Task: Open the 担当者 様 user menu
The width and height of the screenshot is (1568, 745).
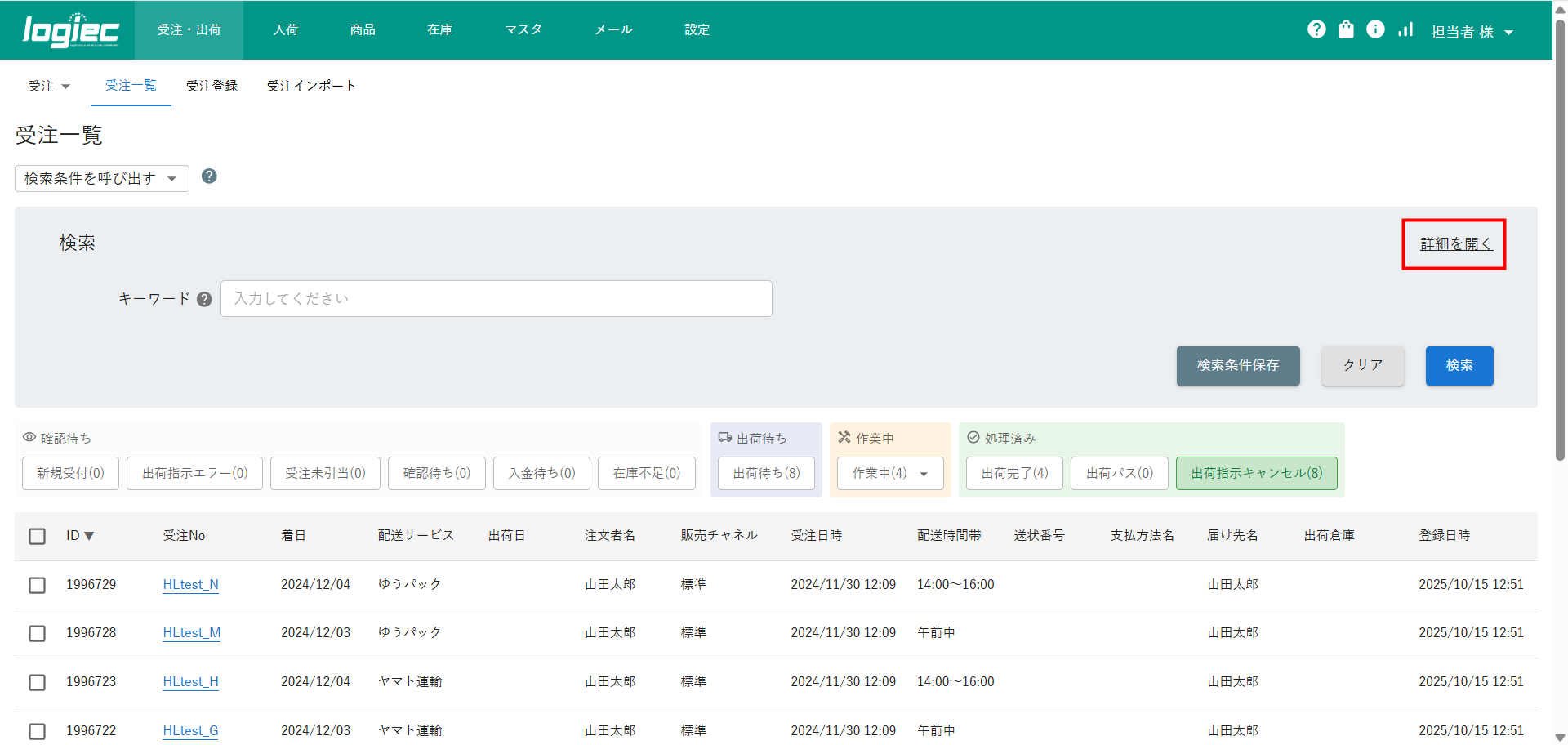Action: (x=1472, y=32)
